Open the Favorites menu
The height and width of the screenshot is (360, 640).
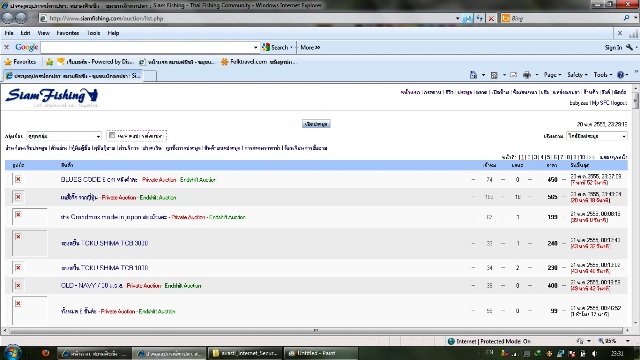pyautogui.click(x=68, y=33)
